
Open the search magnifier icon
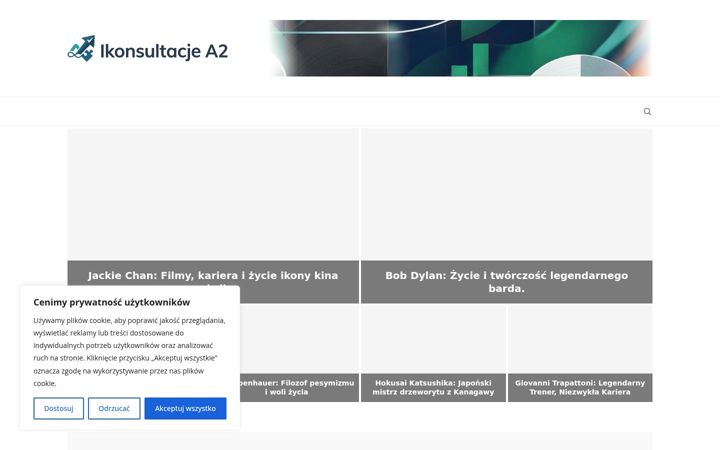[x=647, y=112]
